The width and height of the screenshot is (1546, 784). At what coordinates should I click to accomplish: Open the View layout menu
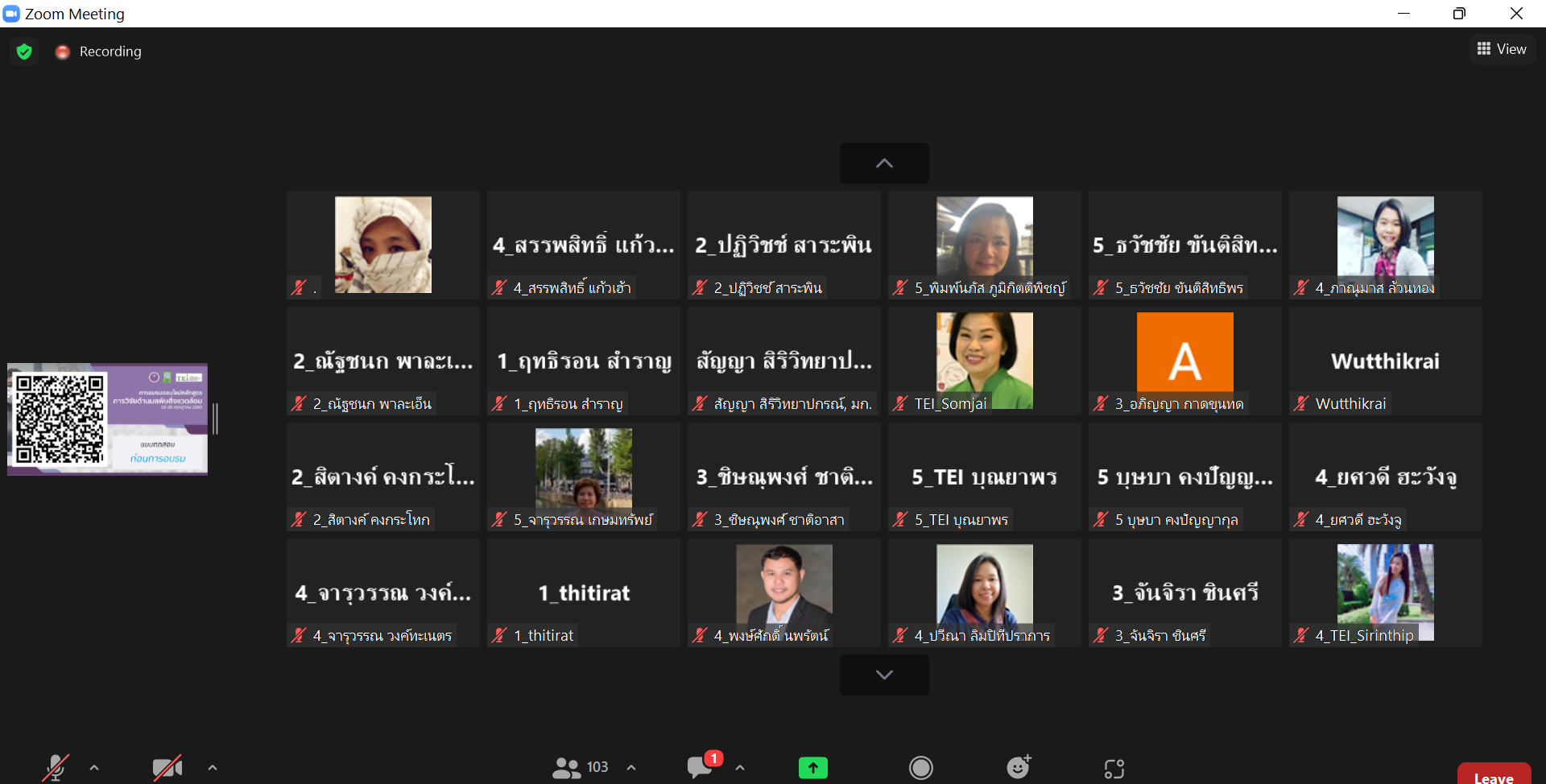click(1502, 49)
